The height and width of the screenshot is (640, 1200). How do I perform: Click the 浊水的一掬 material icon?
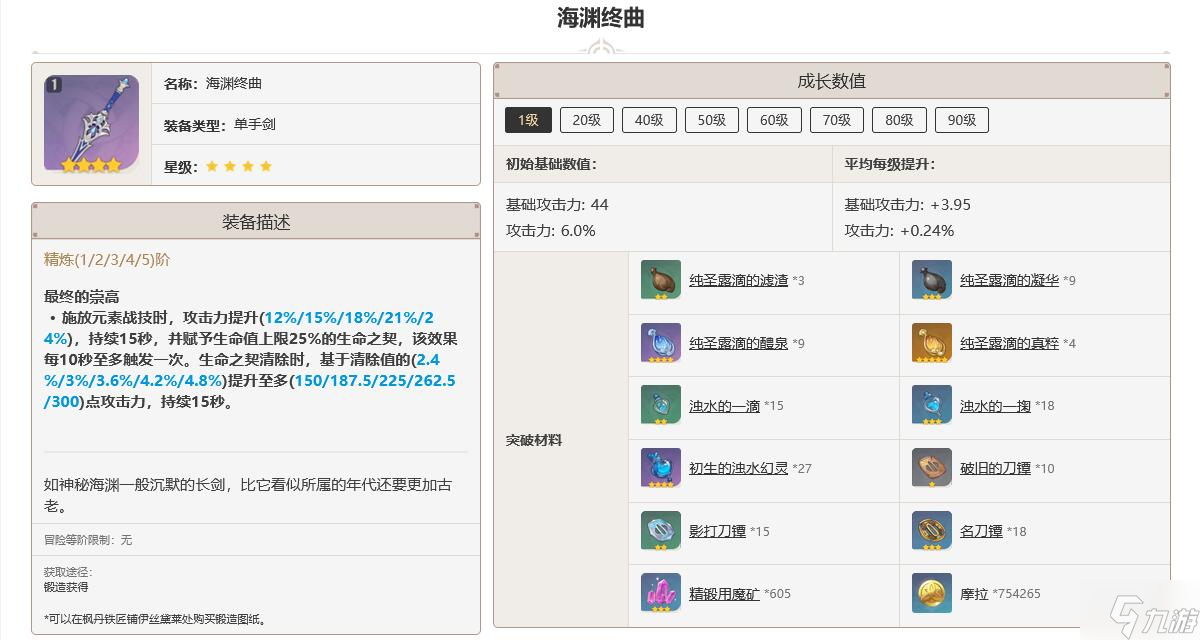[x=932, y=405]
